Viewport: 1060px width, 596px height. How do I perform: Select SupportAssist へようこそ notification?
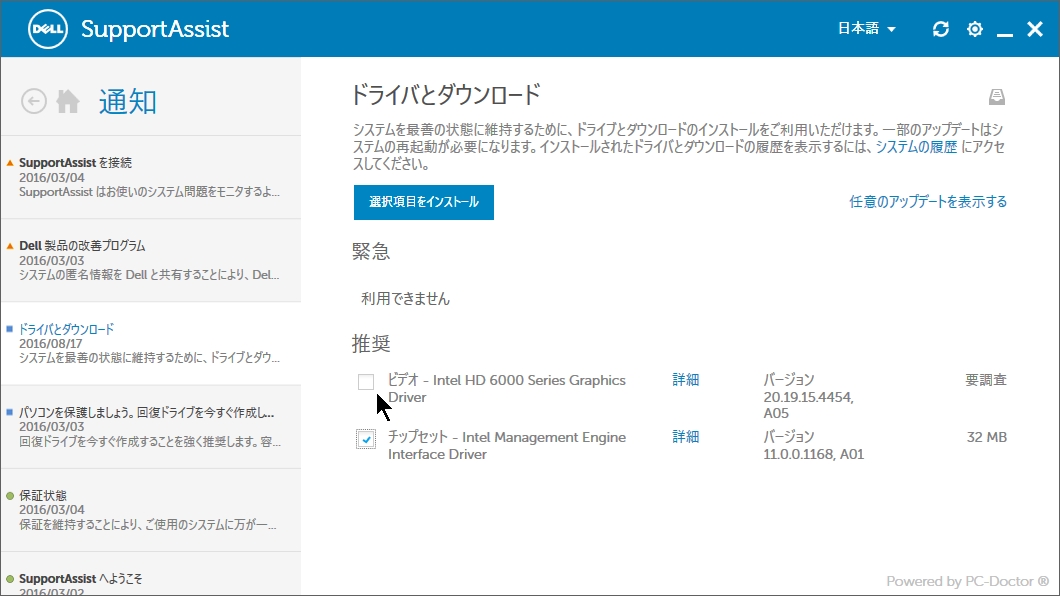tap(151, 574)
